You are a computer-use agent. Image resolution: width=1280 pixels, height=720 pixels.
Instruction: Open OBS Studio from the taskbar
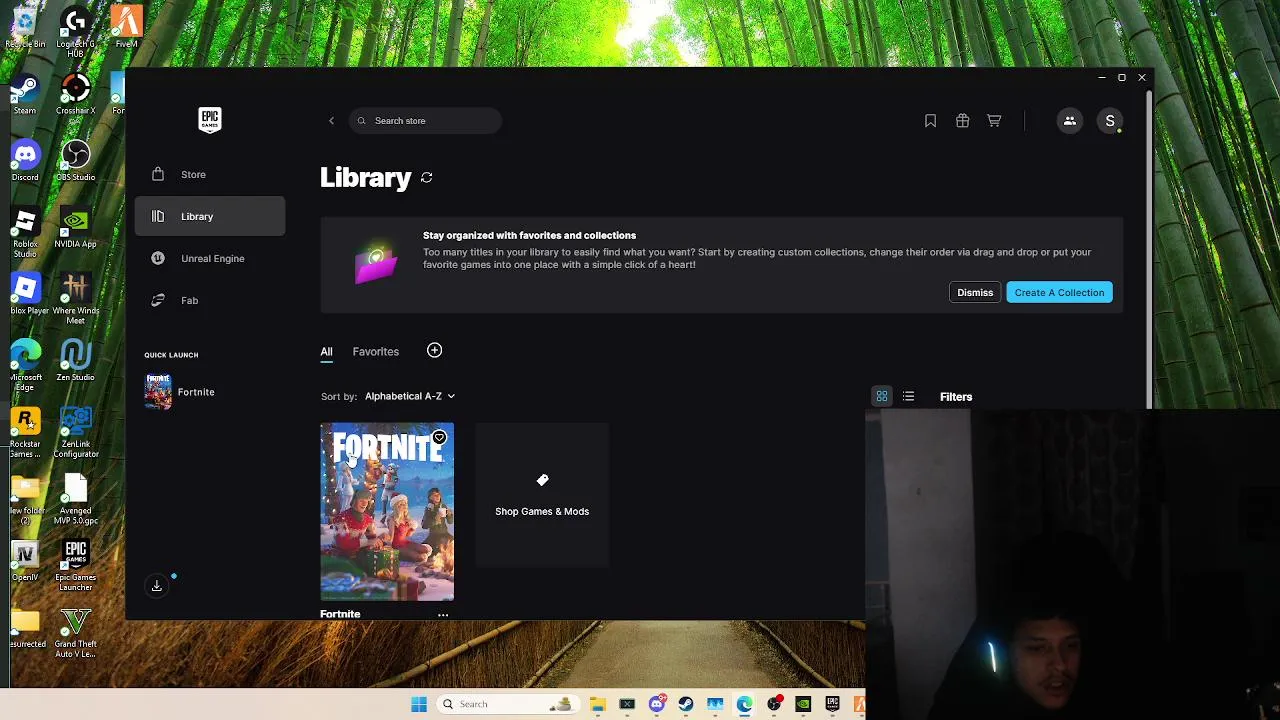(x=774, y=704)
